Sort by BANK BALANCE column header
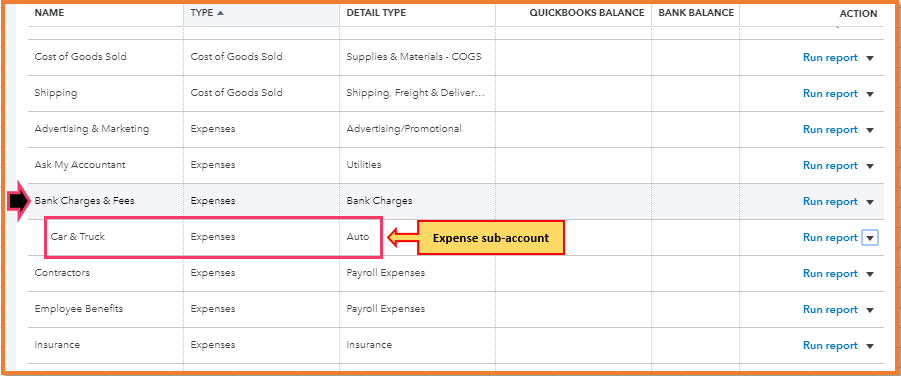The image size is (901, 376). tap(696, 13)
